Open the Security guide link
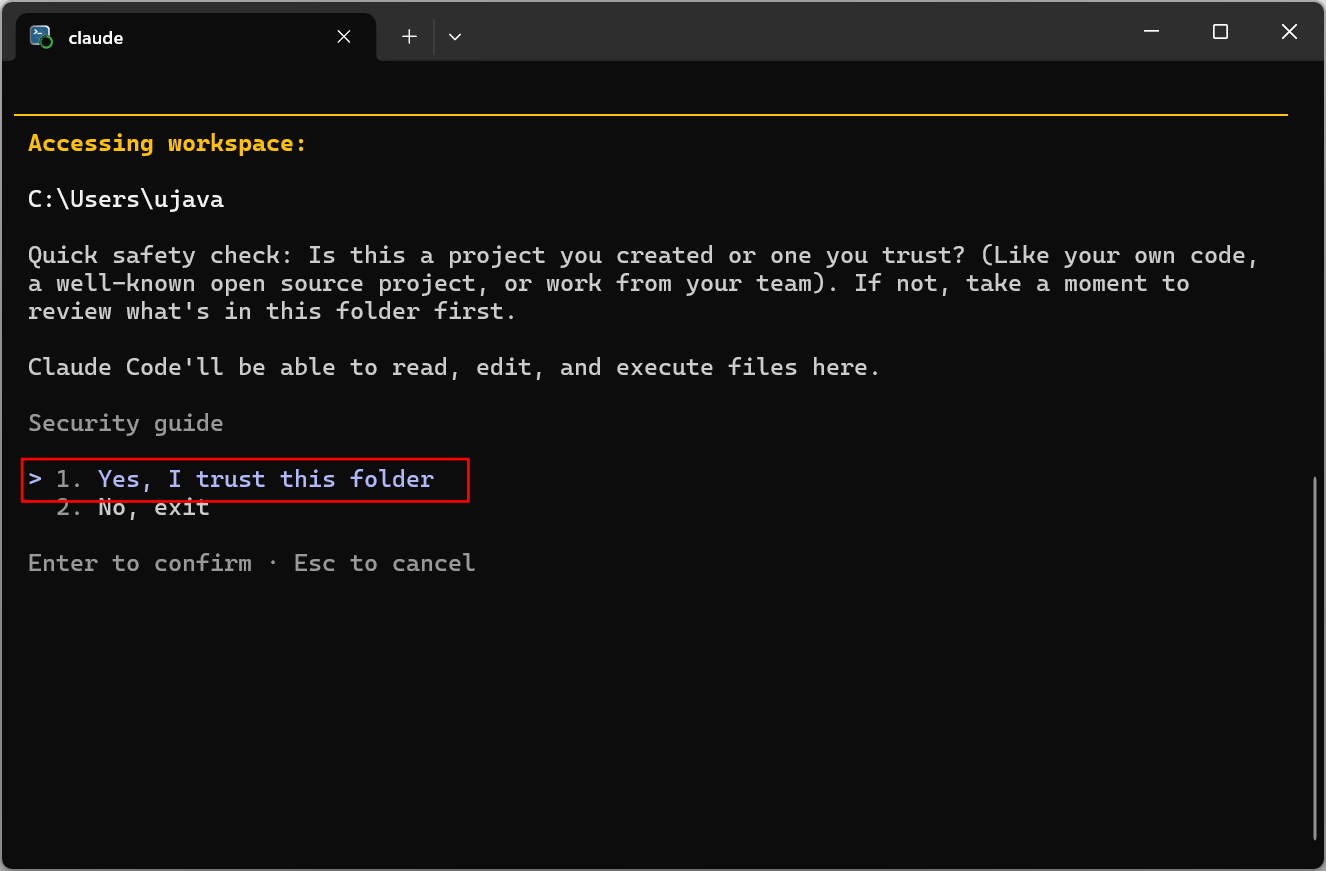The image size is (1326, 871). click(125, 423)
